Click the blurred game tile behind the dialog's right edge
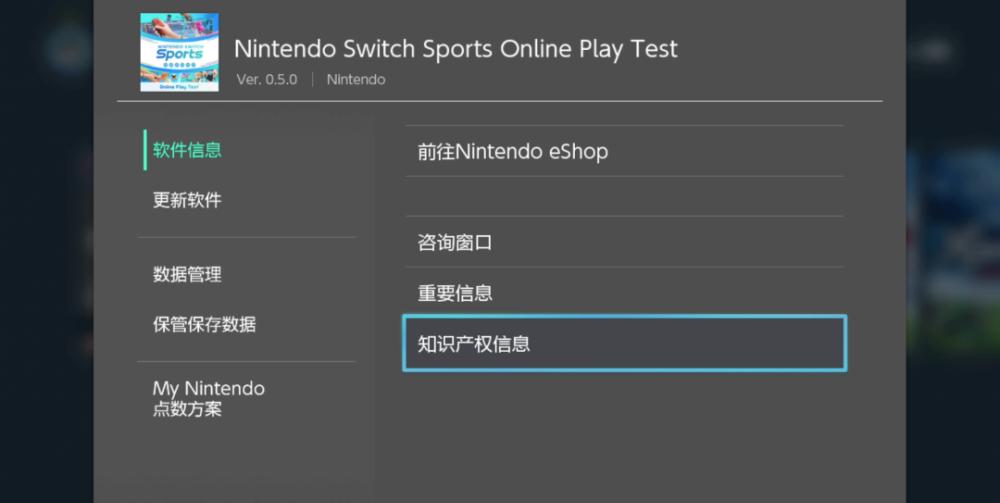 [x=953, y=249]
